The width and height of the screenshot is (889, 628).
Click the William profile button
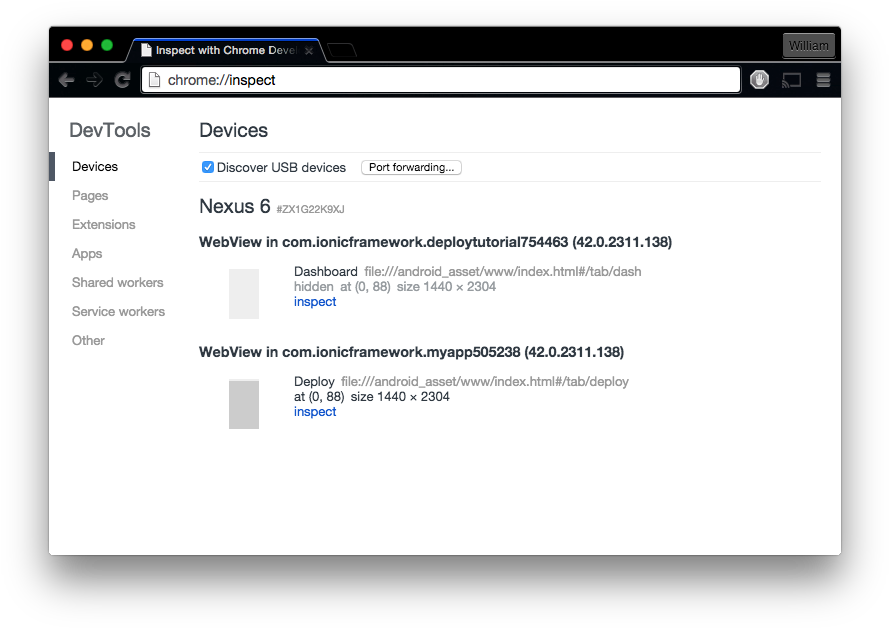click(808, 45)
